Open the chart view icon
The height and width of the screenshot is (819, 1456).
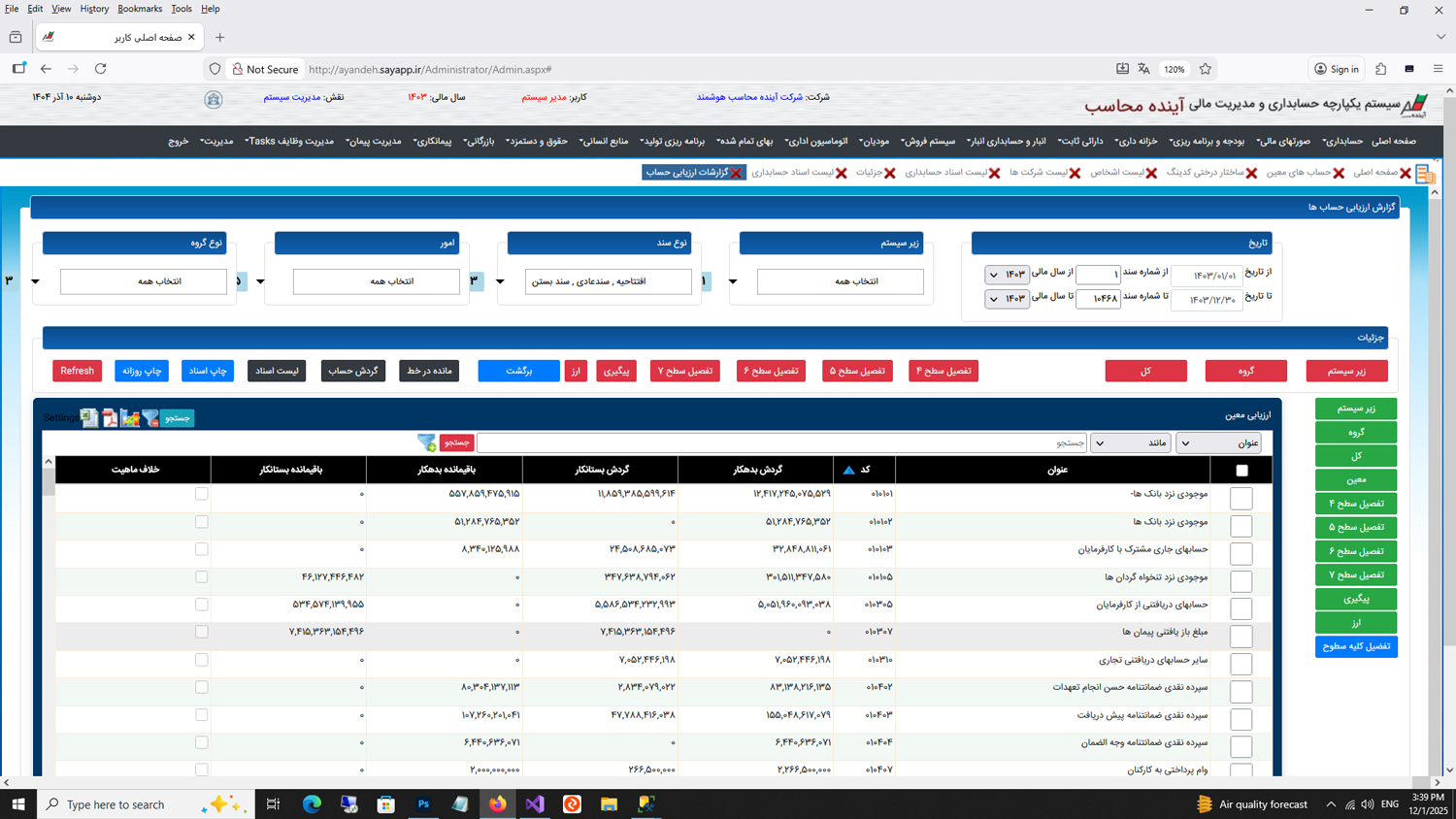[130, 417]
